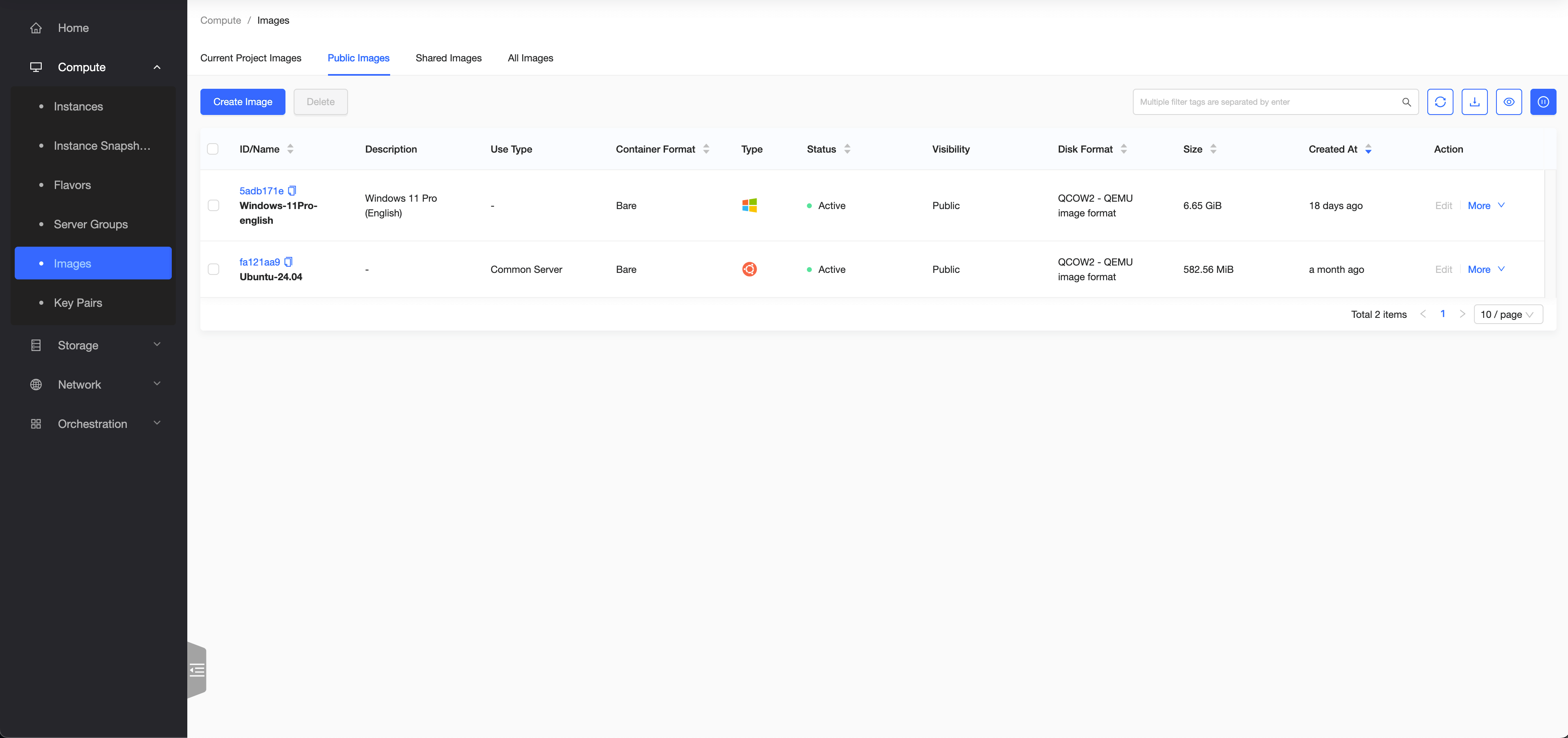Open Flavors in the Compute menu
Image resolution: width=1568 pixels, height=738 pixels.
[72, 185]
